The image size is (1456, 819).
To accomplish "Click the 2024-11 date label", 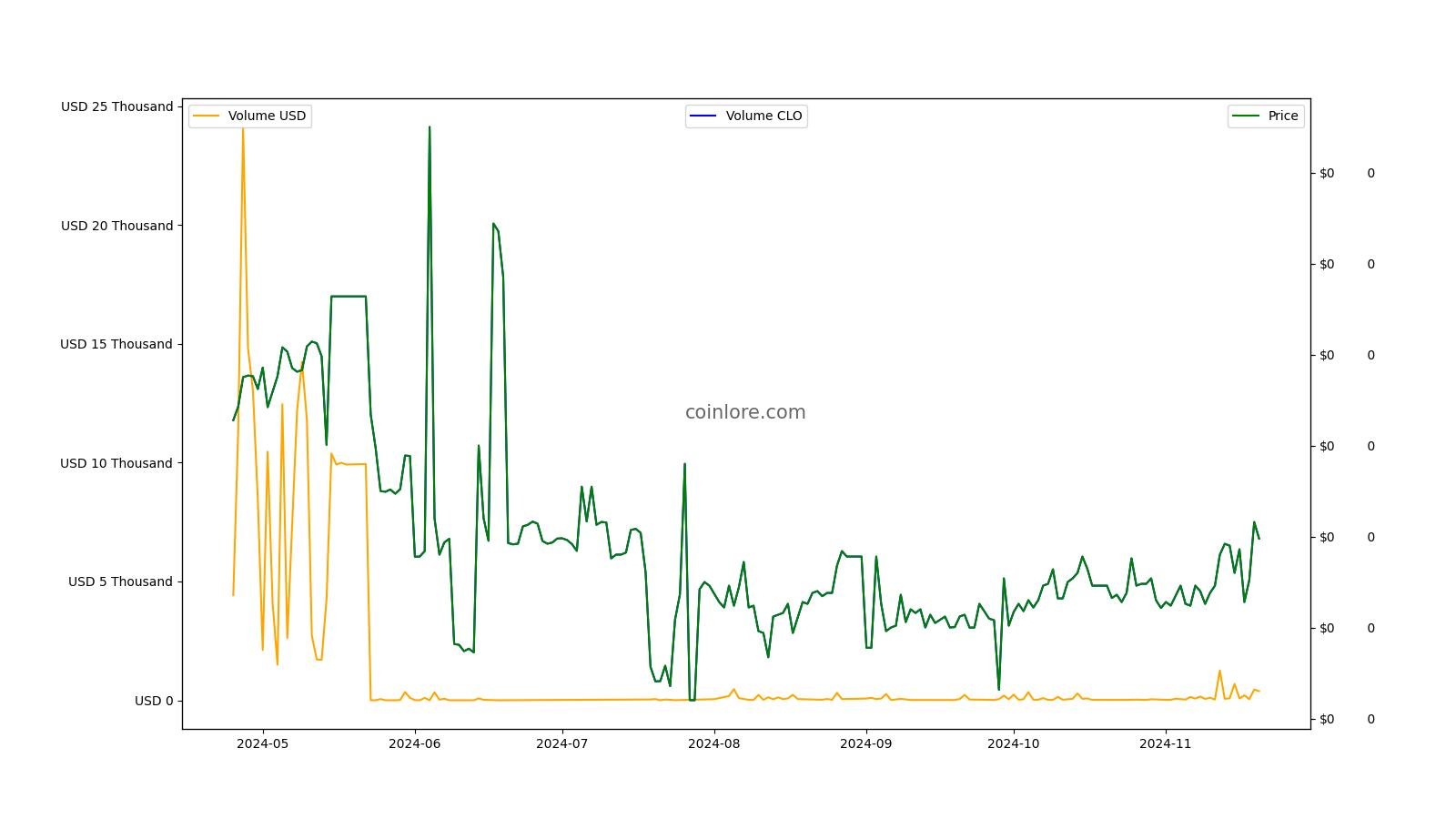I will click(1166, 743).
